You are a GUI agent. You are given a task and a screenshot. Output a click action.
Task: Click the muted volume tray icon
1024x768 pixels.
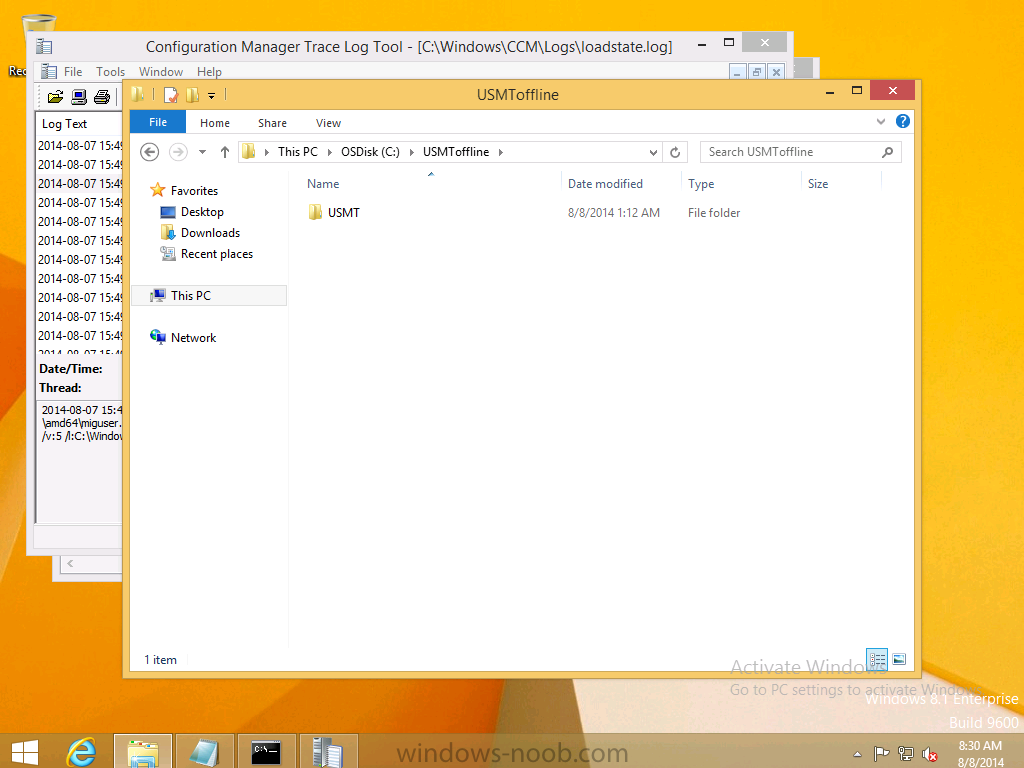(x=930, y=754)
